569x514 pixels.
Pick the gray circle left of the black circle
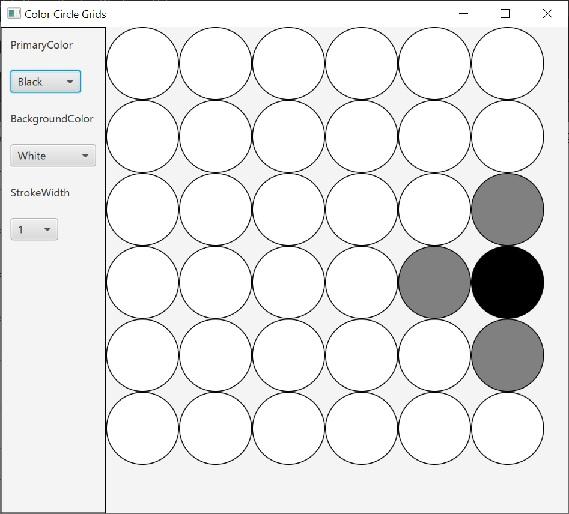point(434,282)
